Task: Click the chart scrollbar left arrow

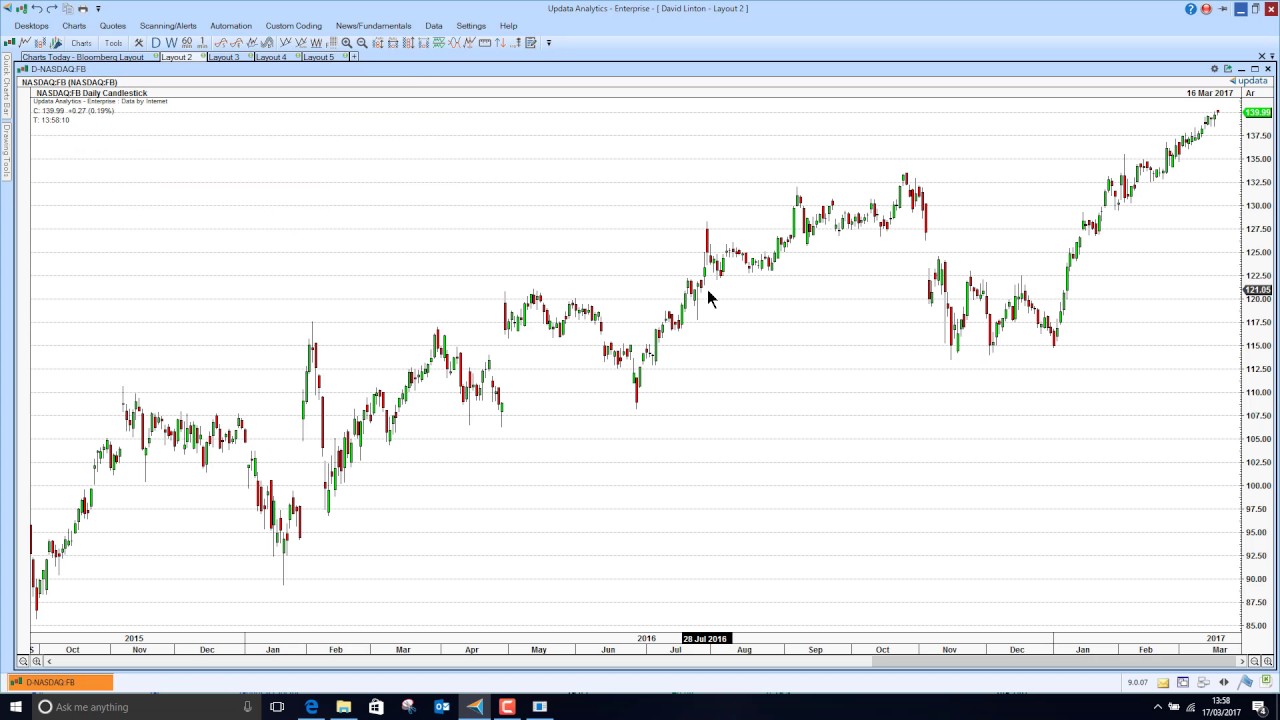Action: 49,661
